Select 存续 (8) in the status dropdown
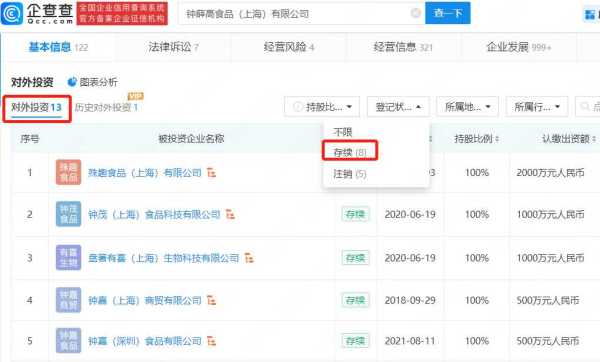The image size is (600, 362). point(350,152)
